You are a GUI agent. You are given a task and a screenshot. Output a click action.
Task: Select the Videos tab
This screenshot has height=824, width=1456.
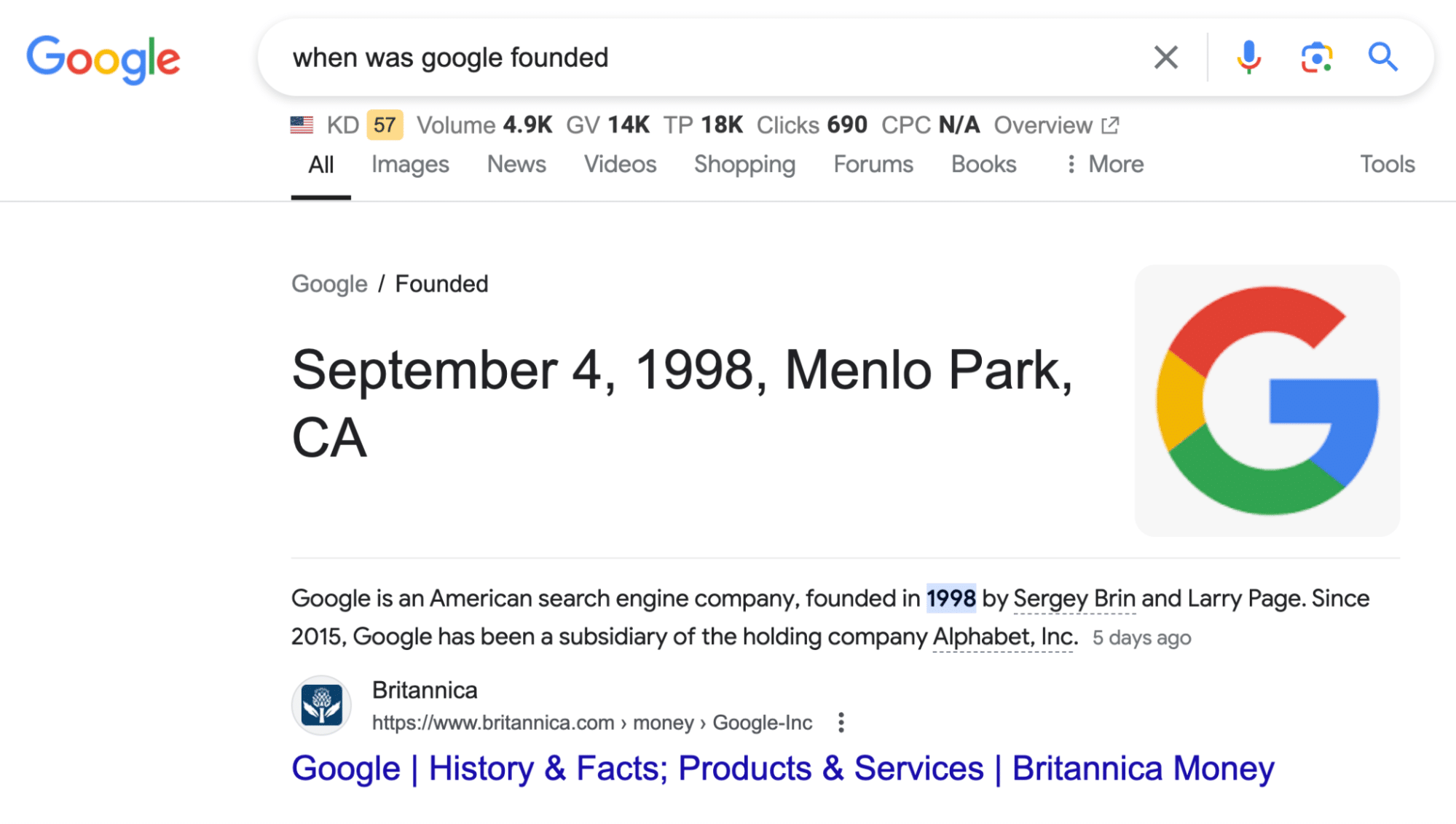(620, 165)
